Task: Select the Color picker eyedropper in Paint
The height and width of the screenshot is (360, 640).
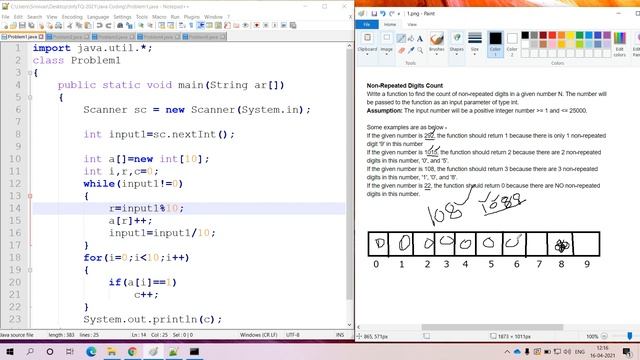Action: click(411, 50)
